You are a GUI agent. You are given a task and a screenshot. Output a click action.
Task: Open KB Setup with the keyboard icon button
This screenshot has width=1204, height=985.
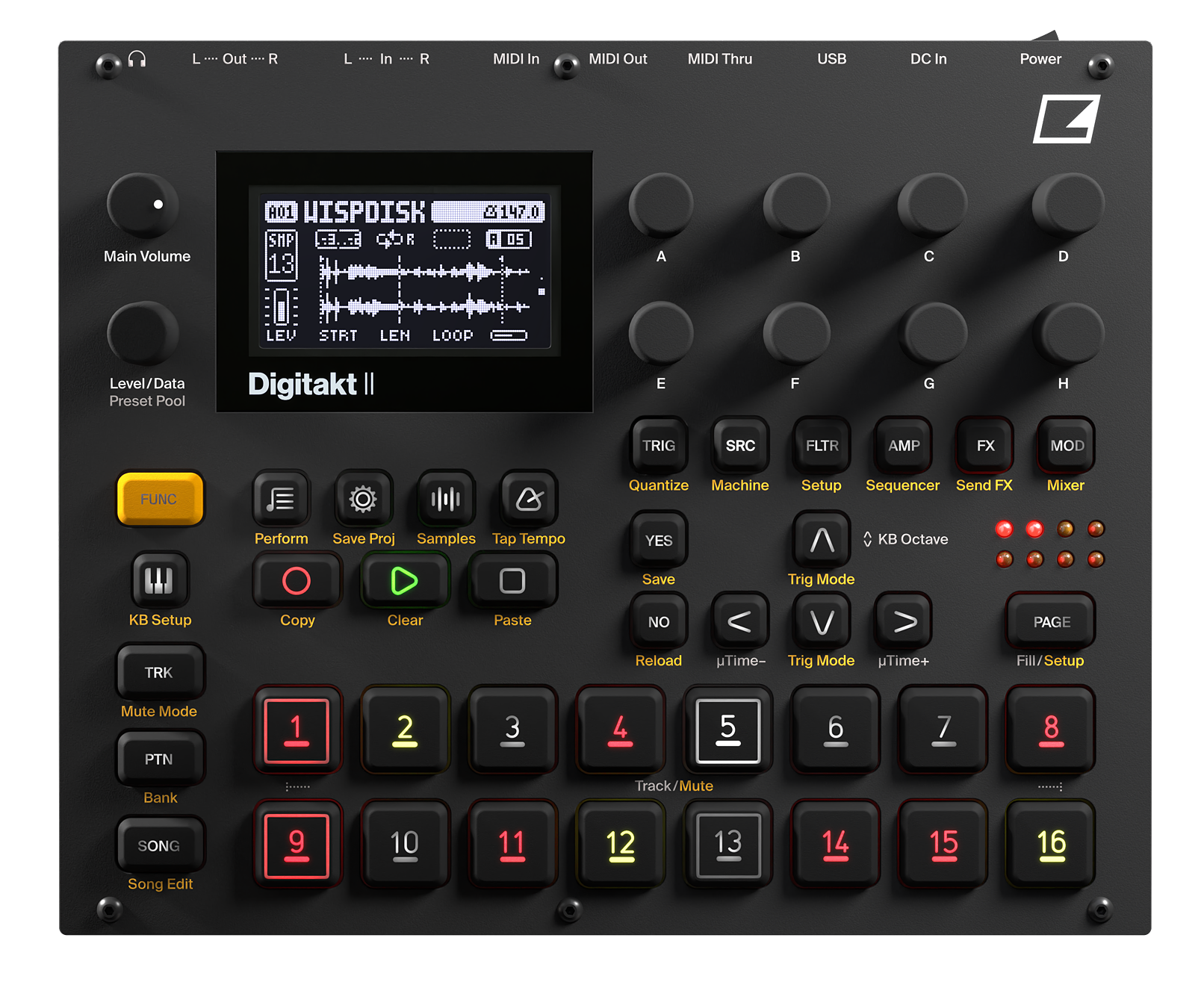(x=159, y=579)
